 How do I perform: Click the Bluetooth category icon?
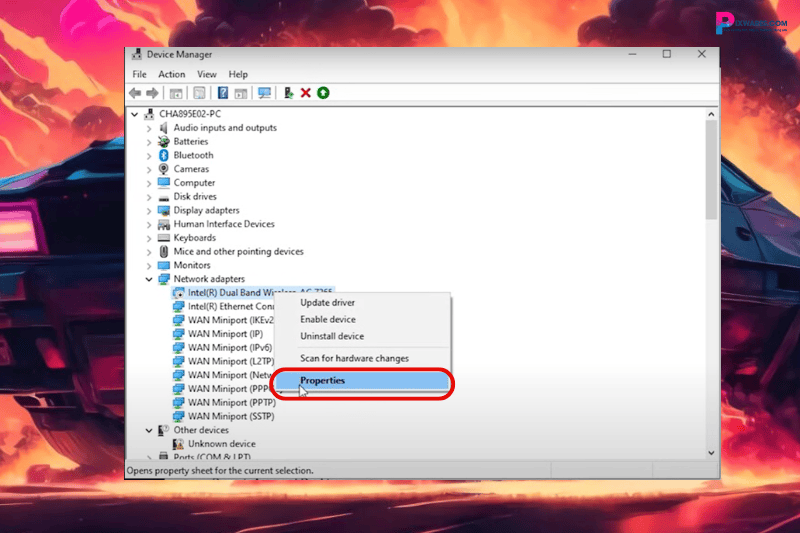164,155
